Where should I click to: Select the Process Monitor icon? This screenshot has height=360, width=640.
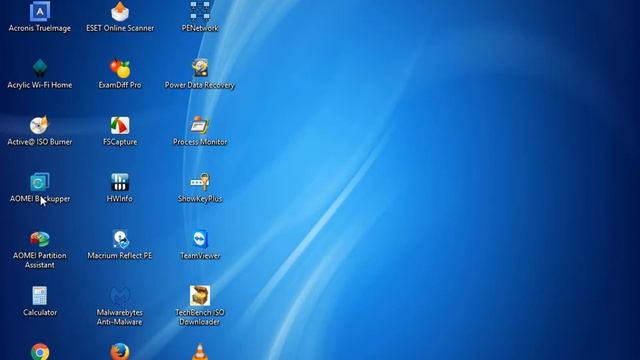click(x=200, y=125)
